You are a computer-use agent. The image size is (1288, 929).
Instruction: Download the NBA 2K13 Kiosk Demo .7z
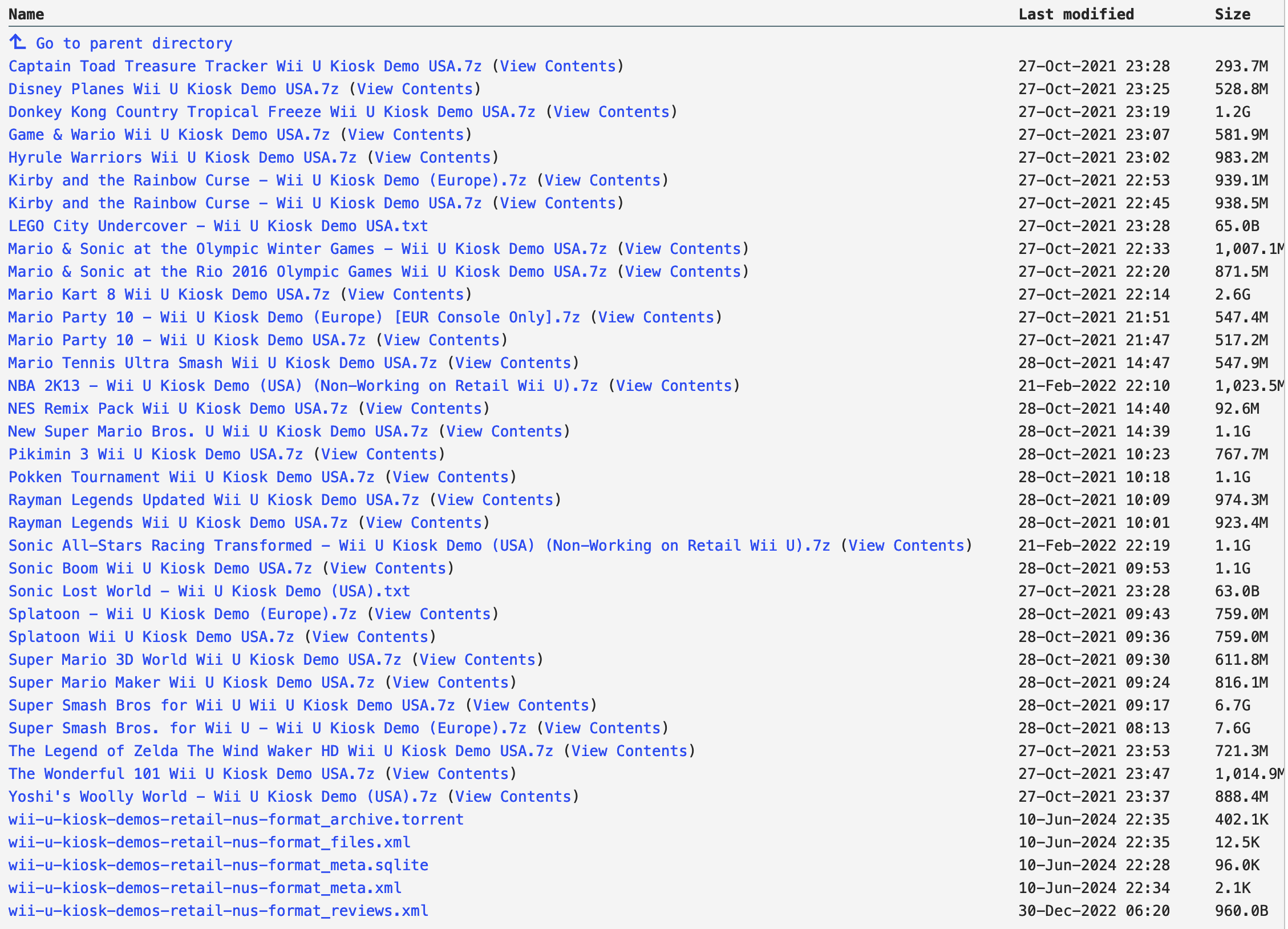point(303,386)
